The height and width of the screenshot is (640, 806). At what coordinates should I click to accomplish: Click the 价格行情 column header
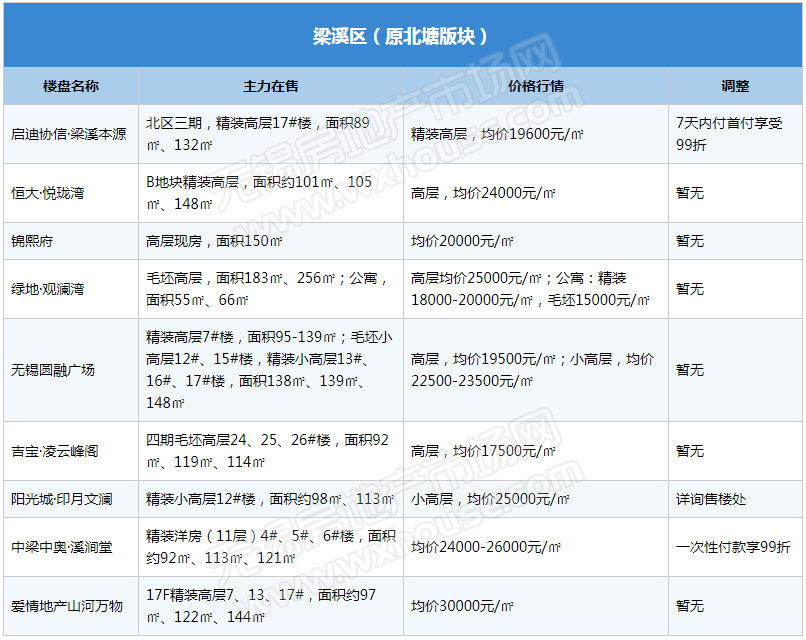(x=536, y=86)
